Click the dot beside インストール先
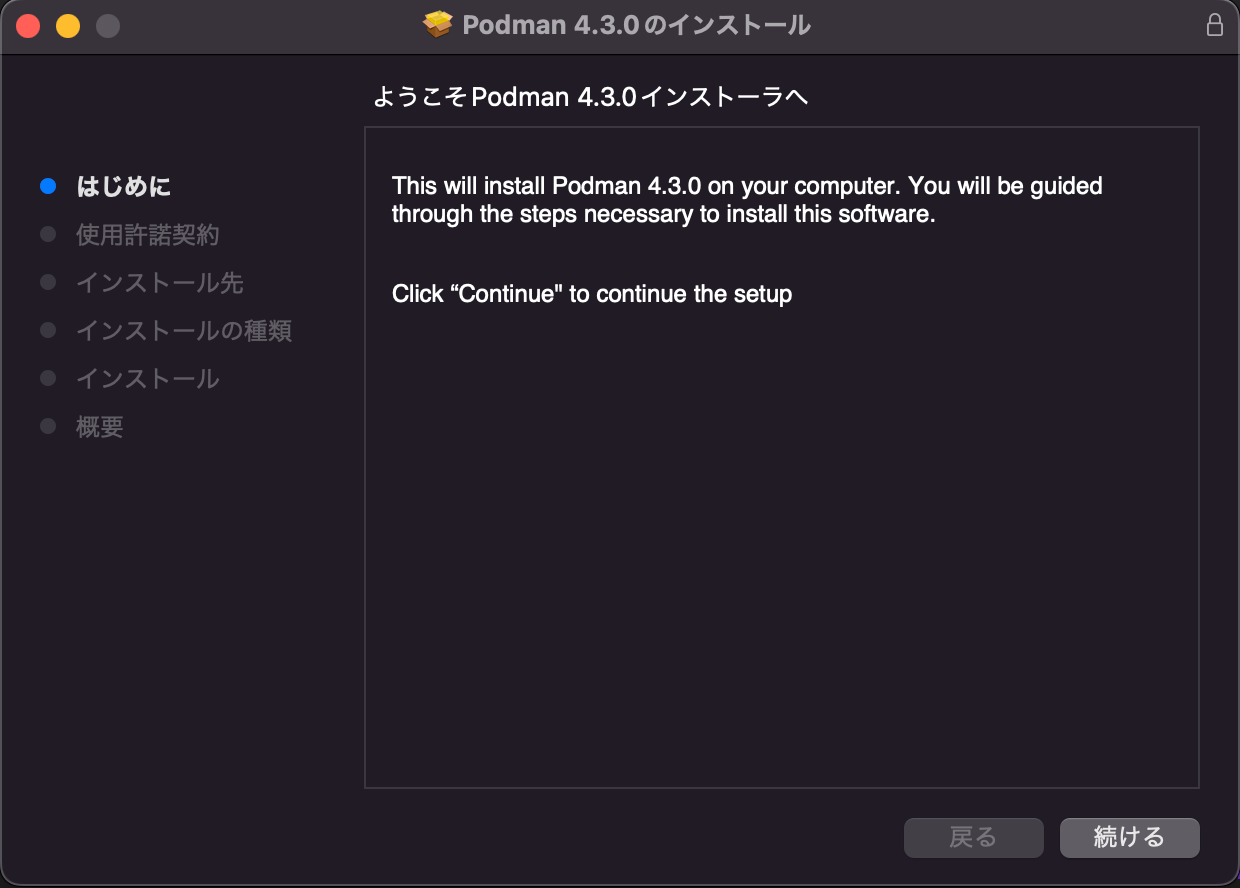The height and width of the screenshot is (888, 1240). (47, 282)
